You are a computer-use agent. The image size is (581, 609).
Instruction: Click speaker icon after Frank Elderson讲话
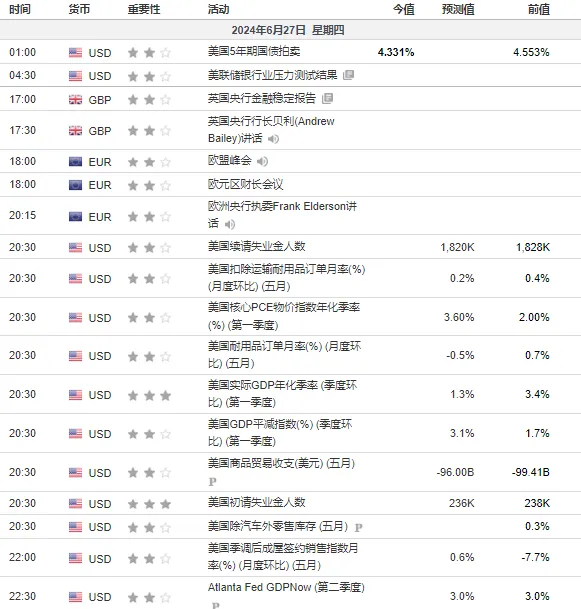pyautogui.click(x=230, y=224)
